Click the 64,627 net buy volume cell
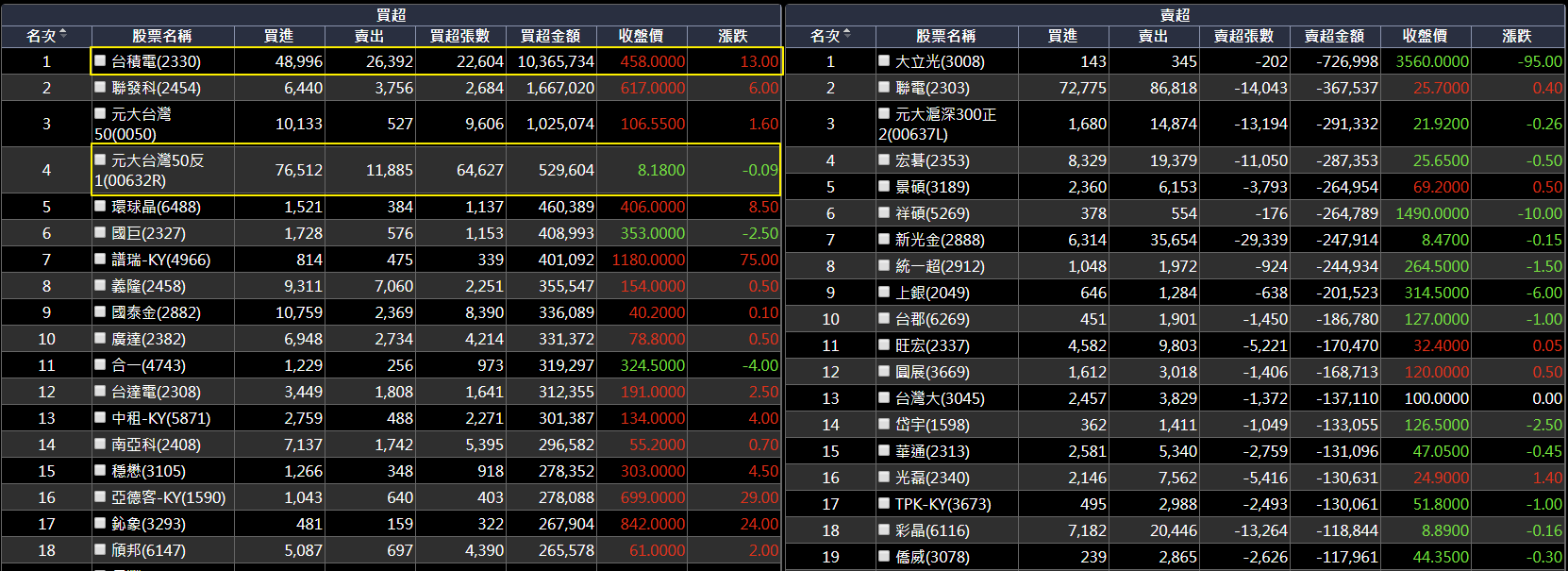This screenshot has width=1568, height=571. (x=460, y=170)
